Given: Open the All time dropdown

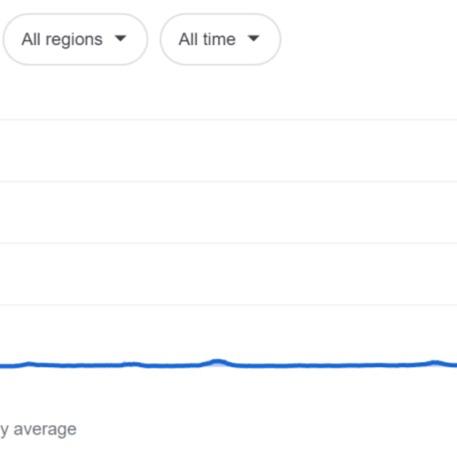Looking at the screenshot, I should [x=220, y=39].
